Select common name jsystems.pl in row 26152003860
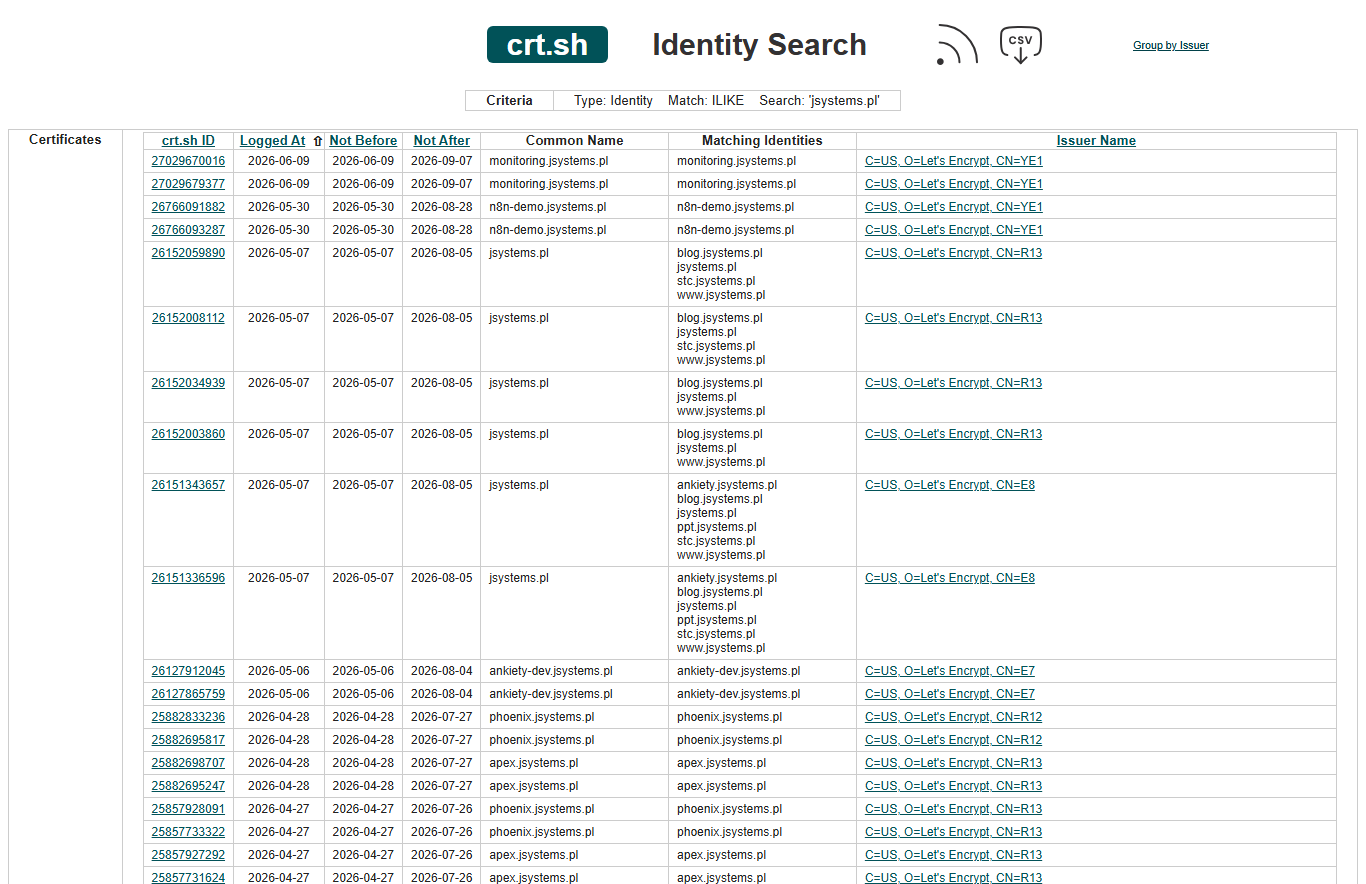Screen dimensions: 1366x884 click(519, 434)
